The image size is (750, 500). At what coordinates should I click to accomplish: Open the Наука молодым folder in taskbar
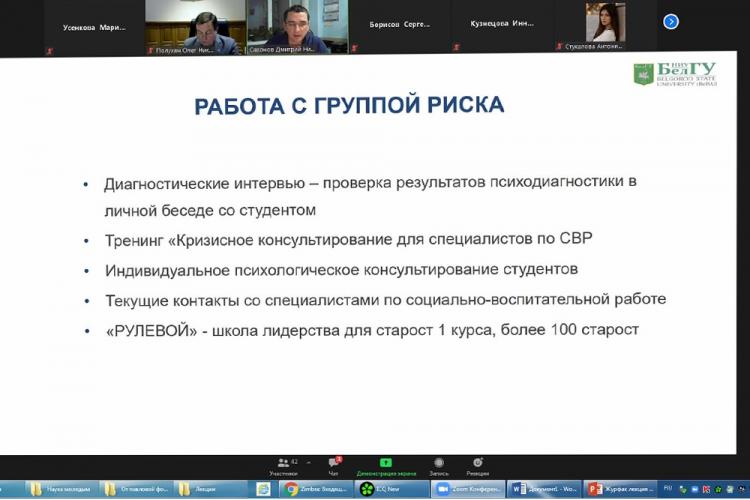61,489
